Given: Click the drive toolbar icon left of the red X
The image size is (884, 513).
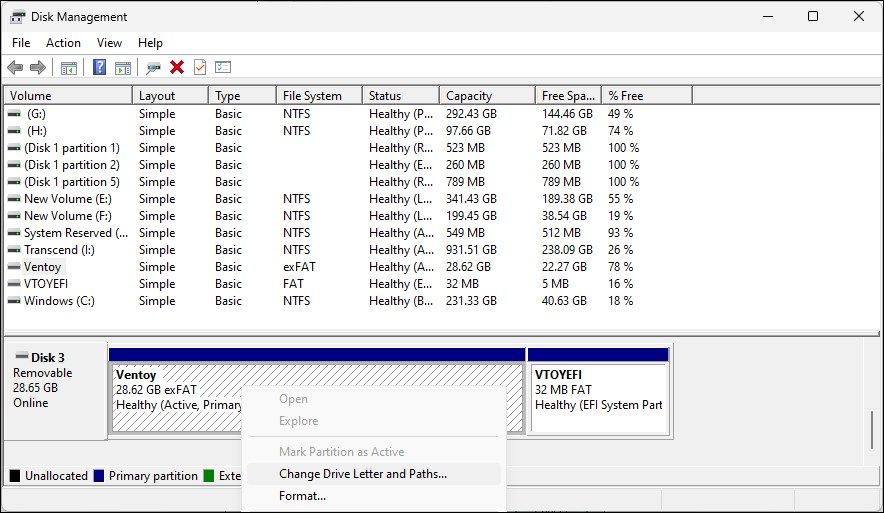Looking at the screenshot, I should click(x=153, y=67).
